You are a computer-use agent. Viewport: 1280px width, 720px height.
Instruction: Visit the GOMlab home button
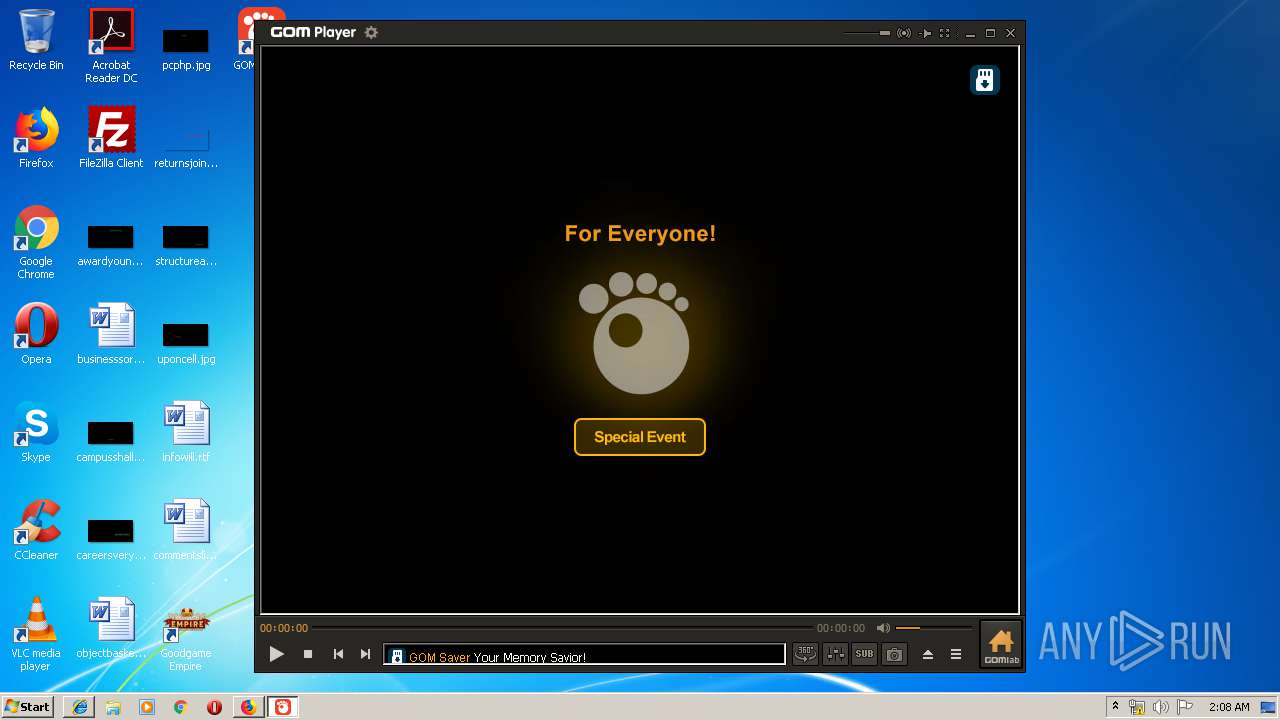[1000, 645]
